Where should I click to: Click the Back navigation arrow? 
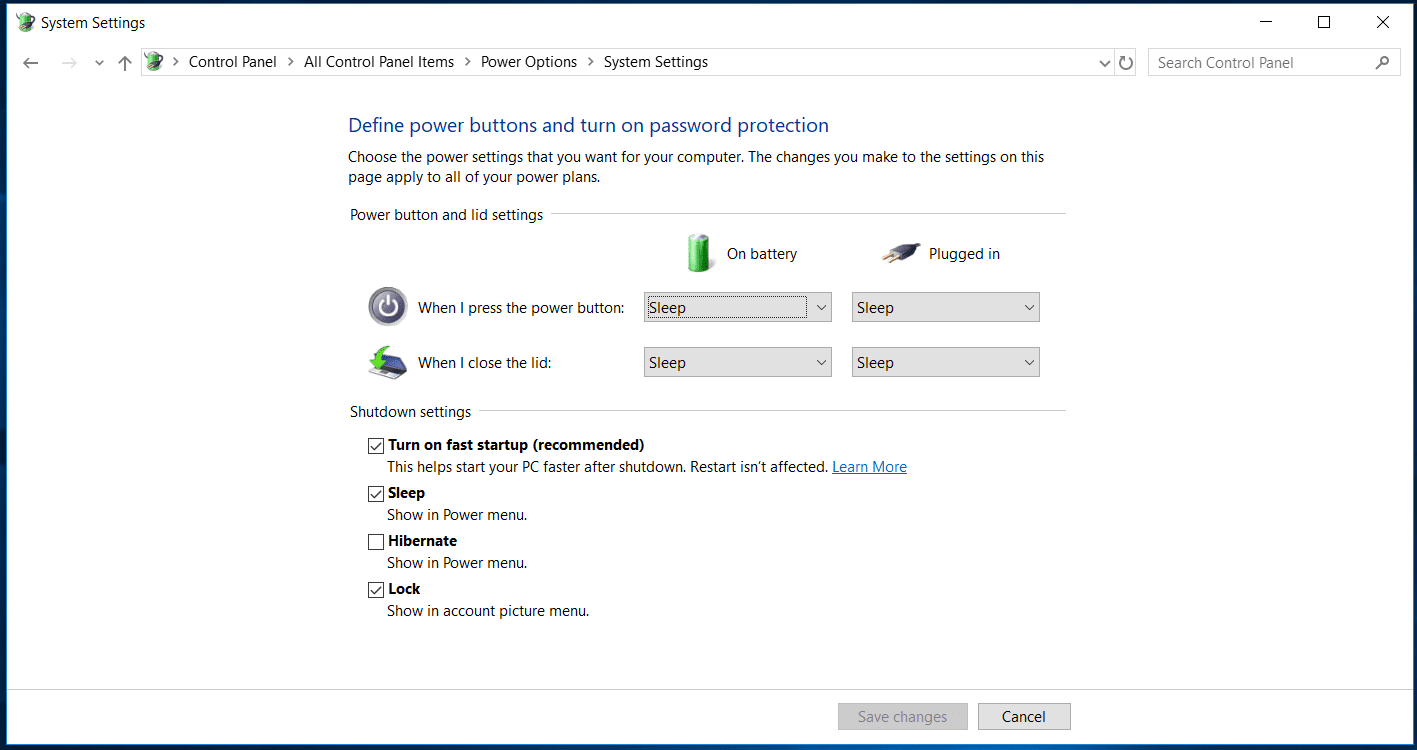tap(31, 63)
